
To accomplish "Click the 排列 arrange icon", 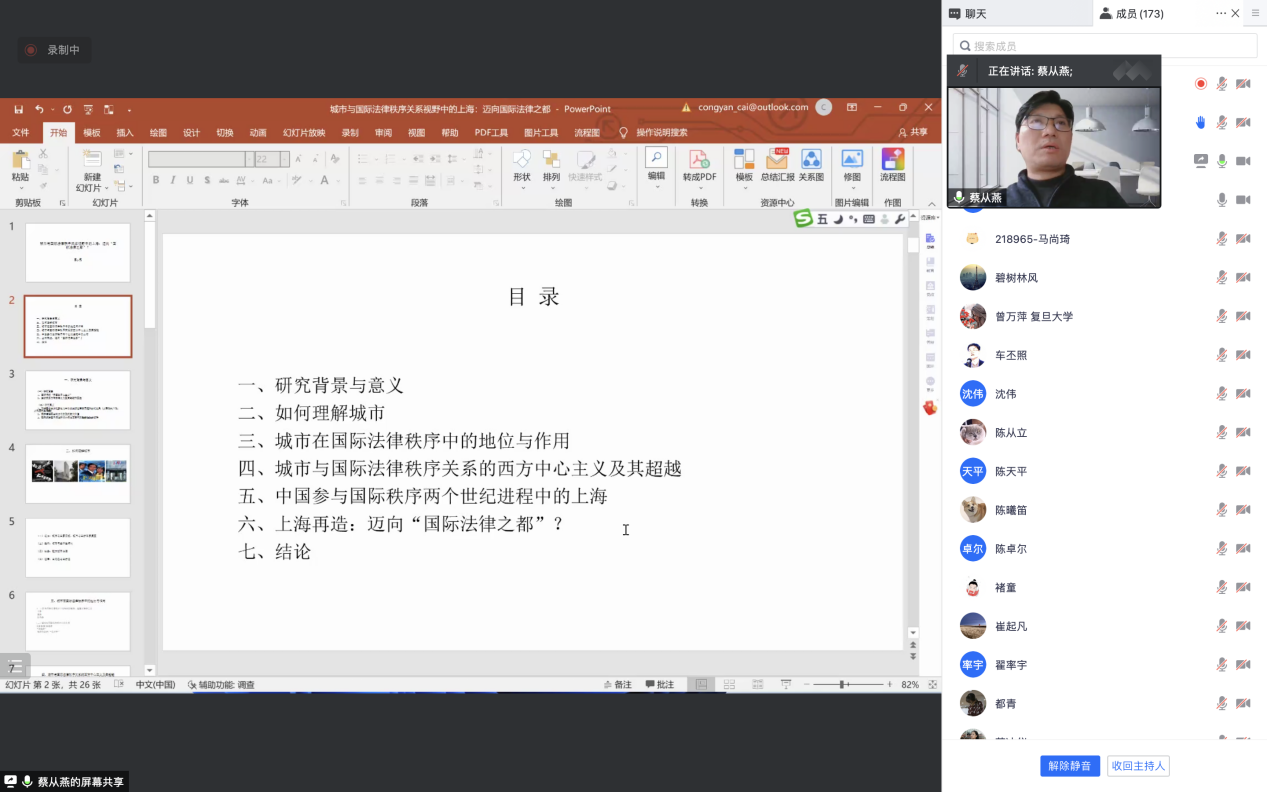I will (551, 160).
